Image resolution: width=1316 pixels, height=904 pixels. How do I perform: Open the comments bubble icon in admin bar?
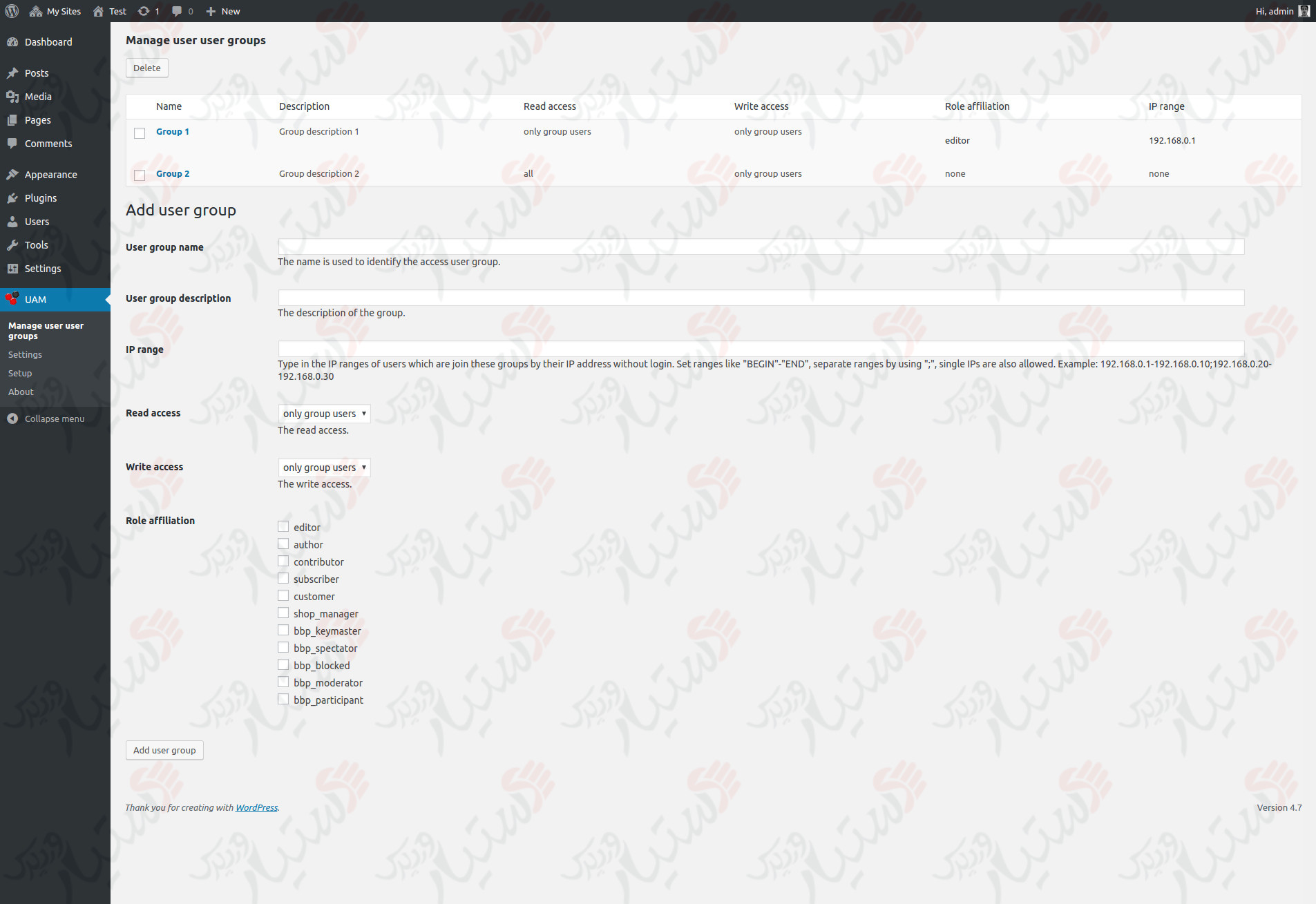176,11
